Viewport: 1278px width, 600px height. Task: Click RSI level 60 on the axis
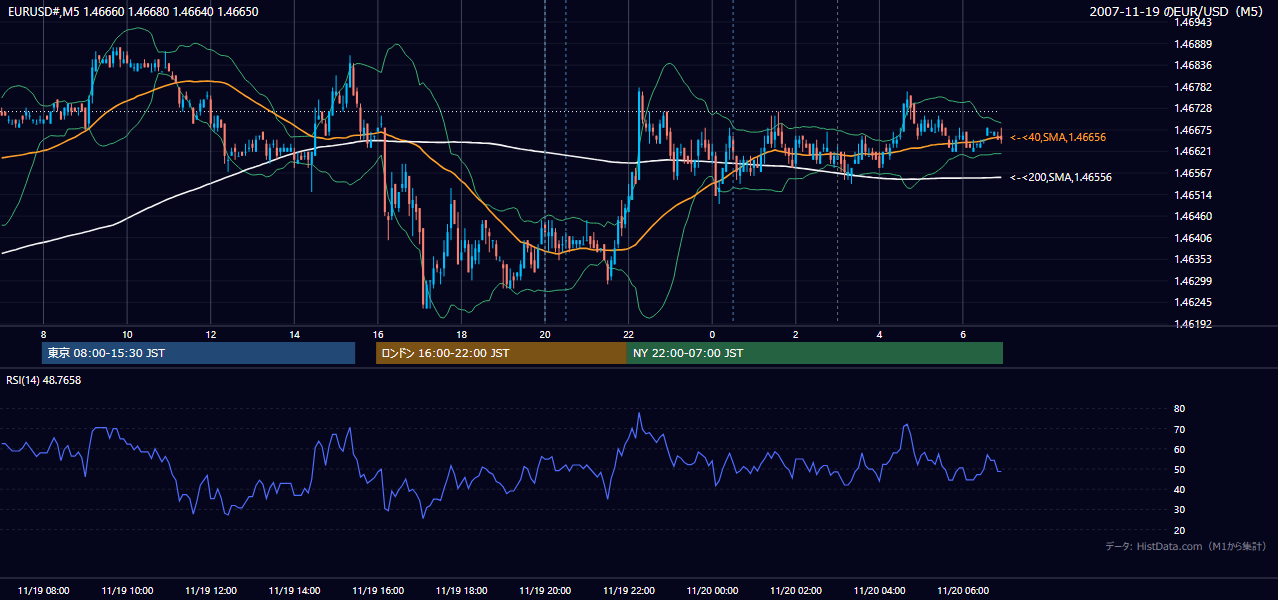click(x=1179, y=449)
